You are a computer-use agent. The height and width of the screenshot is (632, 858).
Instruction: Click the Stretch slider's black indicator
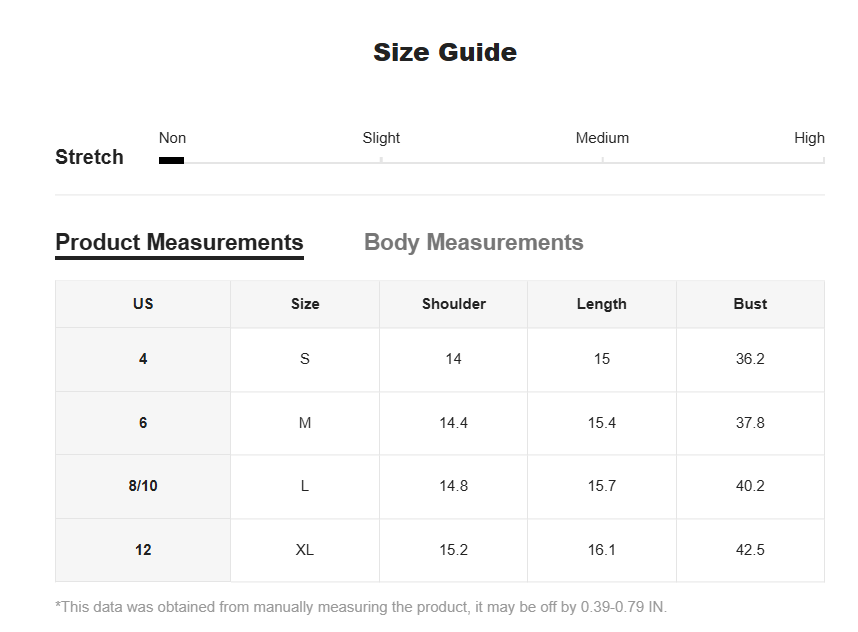coord(171,160)
